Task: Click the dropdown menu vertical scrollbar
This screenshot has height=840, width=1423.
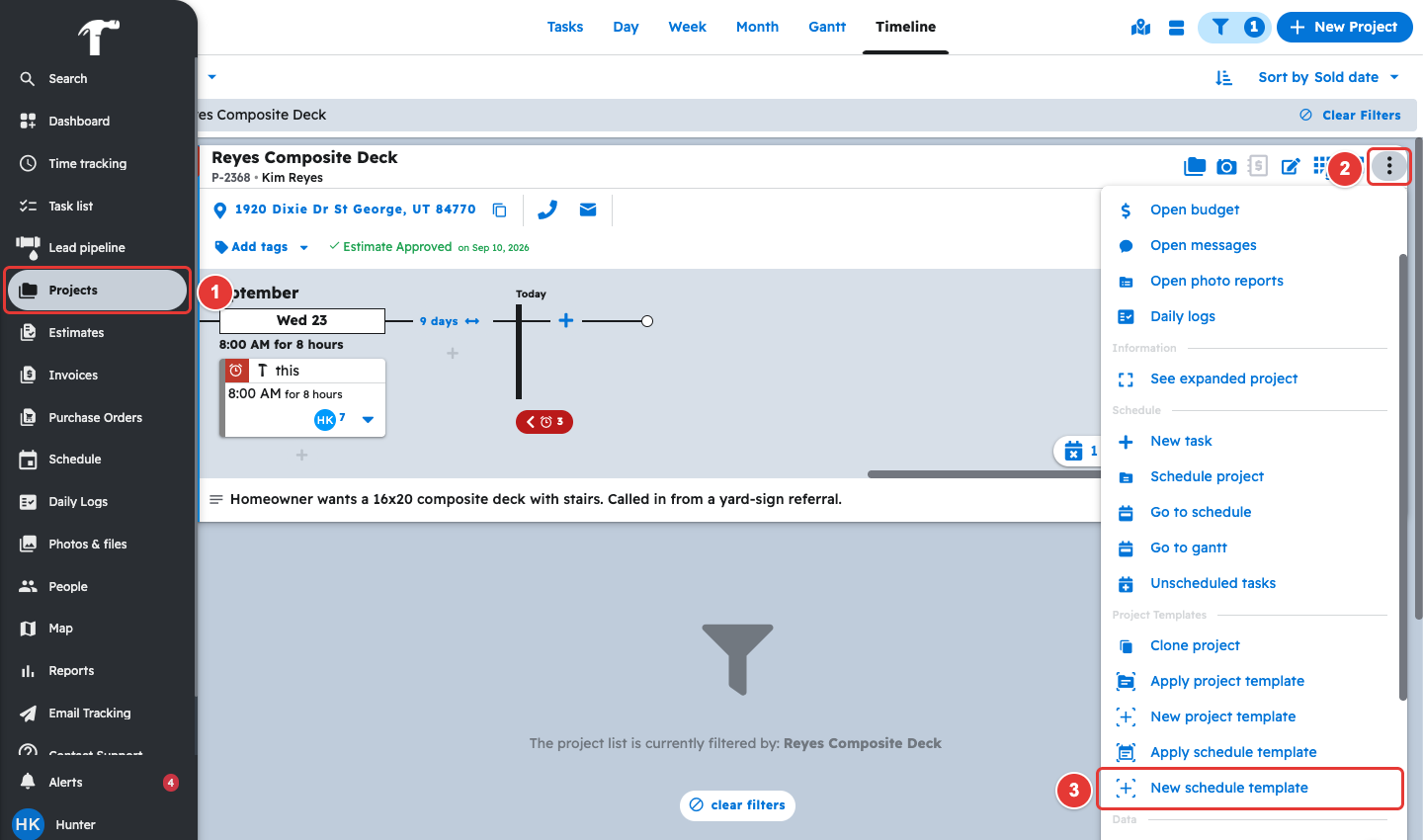Action: [x=1402, y=477]
